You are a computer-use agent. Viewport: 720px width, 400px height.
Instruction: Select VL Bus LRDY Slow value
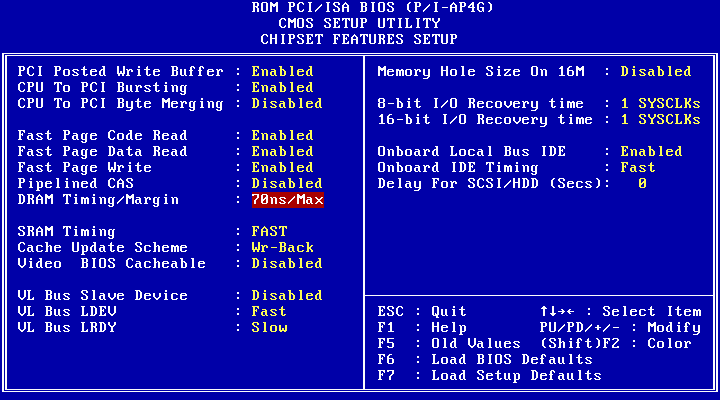pos(269,327)
